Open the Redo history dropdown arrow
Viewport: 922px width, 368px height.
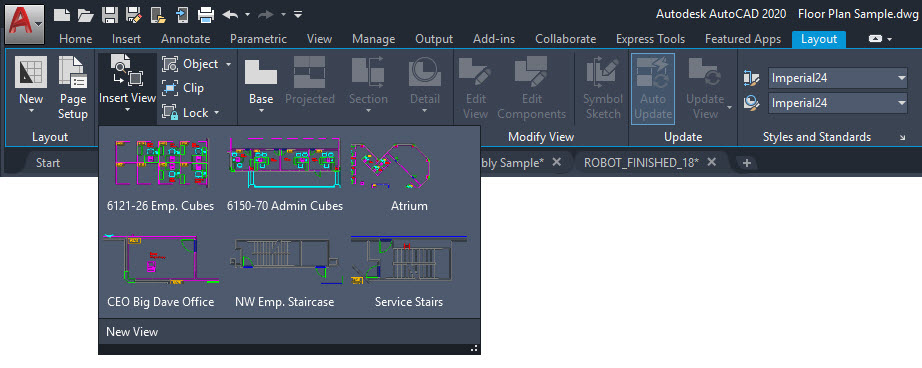click(283, 14)
